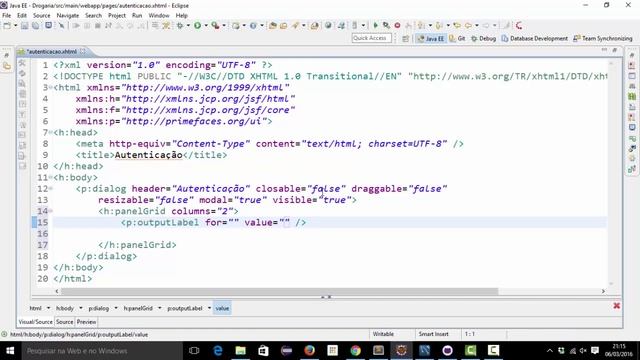Screen dimensions: 640x360
Task: Expand the p:outputLabel breadcrumb dropdown
Action: (x=209, y=308)
